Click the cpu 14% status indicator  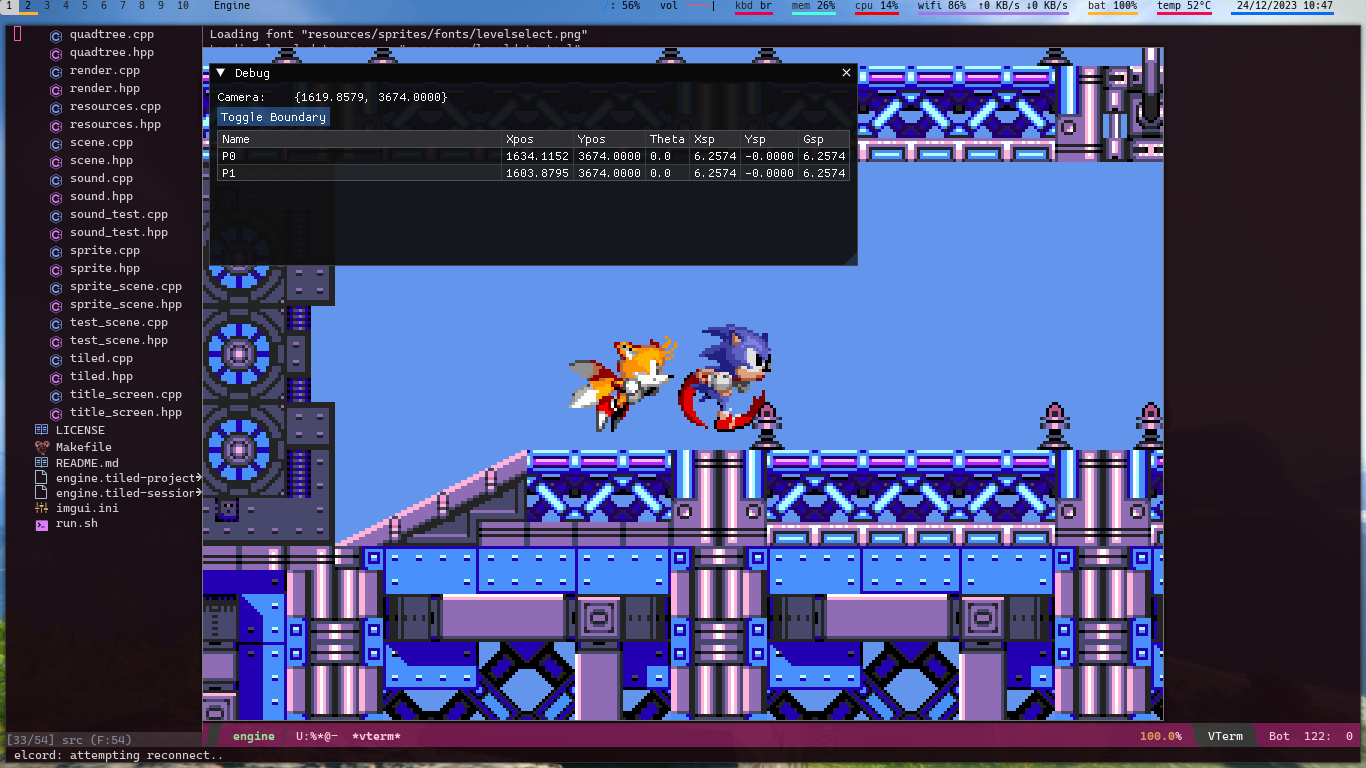point(876,6)
